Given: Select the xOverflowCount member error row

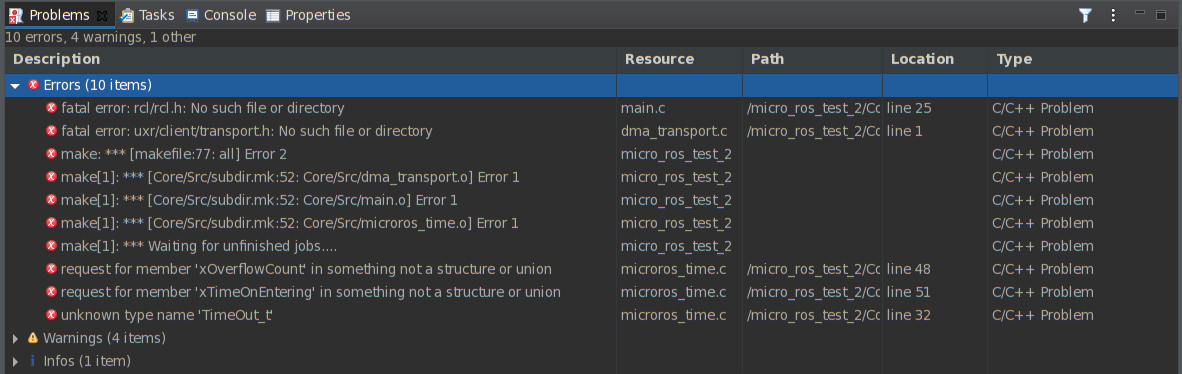Looking at the screenshot, I should pos(591,269).
